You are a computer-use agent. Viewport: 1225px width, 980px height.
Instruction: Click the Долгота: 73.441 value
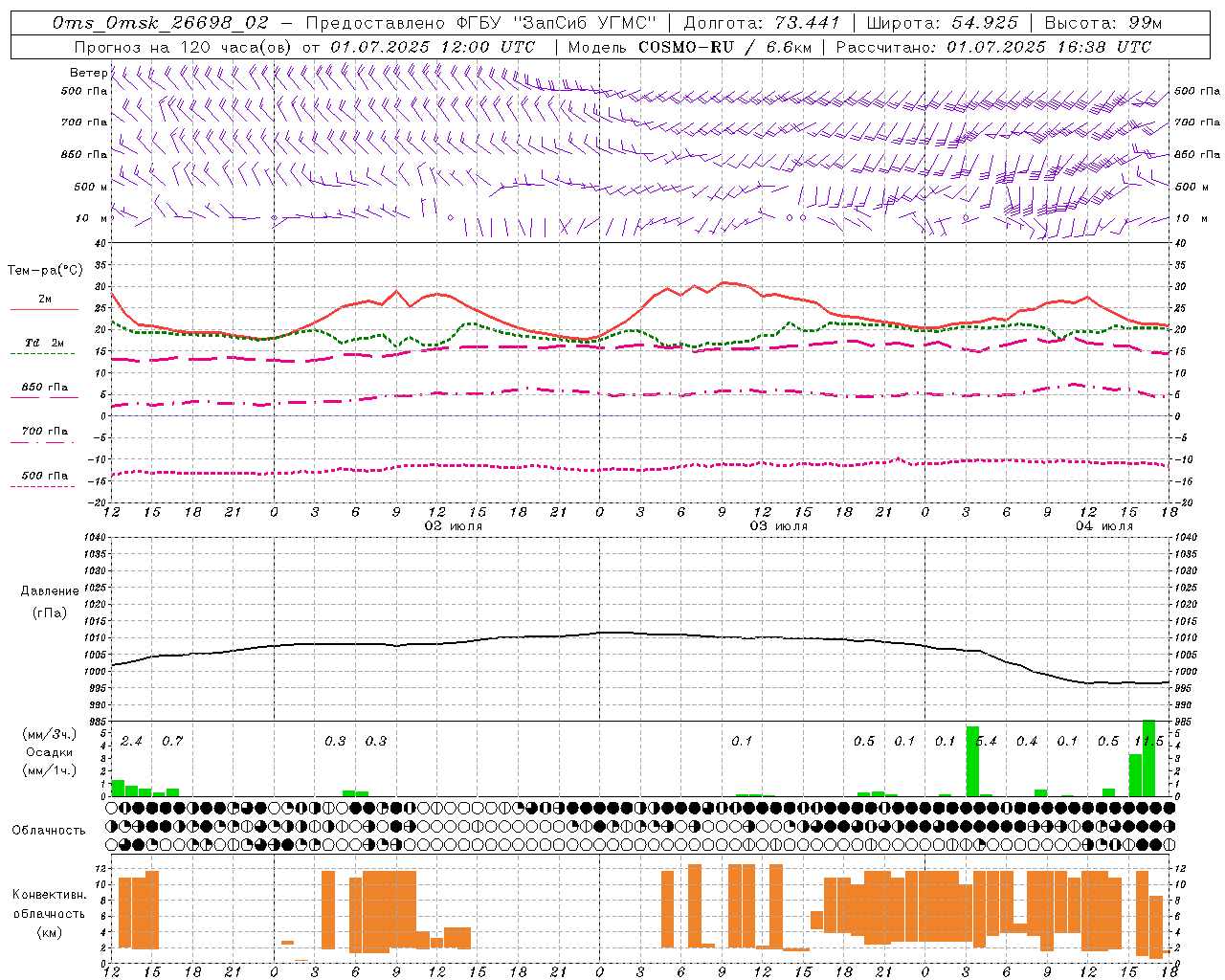(762, 22)
